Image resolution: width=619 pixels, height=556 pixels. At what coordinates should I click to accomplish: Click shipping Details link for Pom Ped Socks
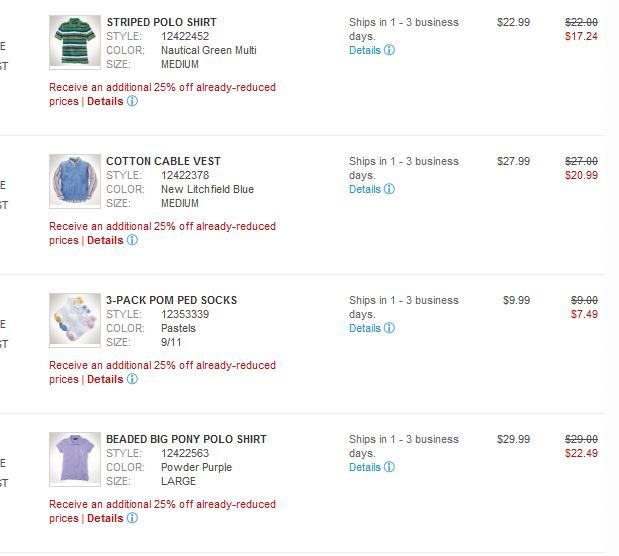(x=364, y=328)
